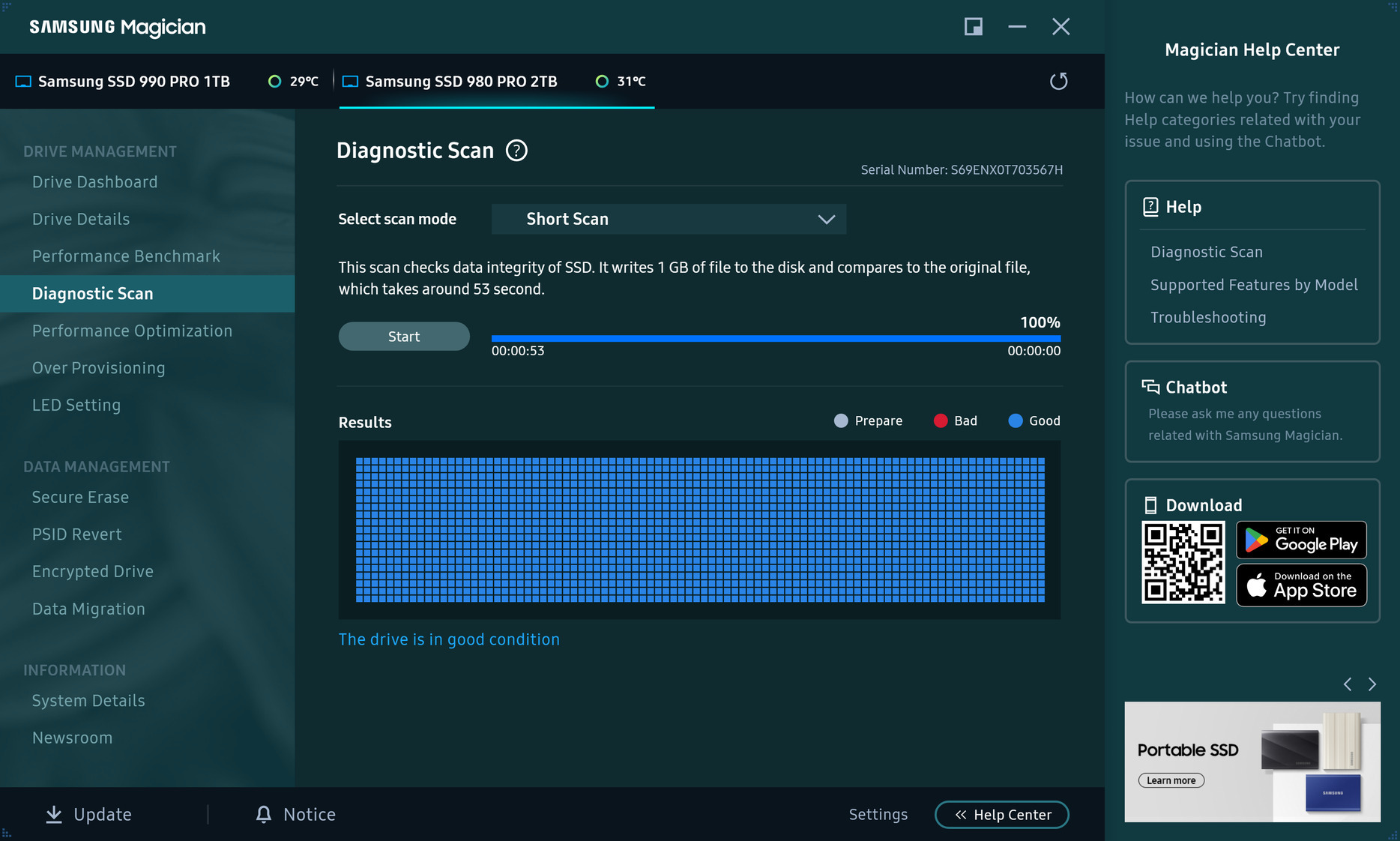Go to Drive Details page
1400x841 pixels.
pyautogui.click(x=81, y=219)
